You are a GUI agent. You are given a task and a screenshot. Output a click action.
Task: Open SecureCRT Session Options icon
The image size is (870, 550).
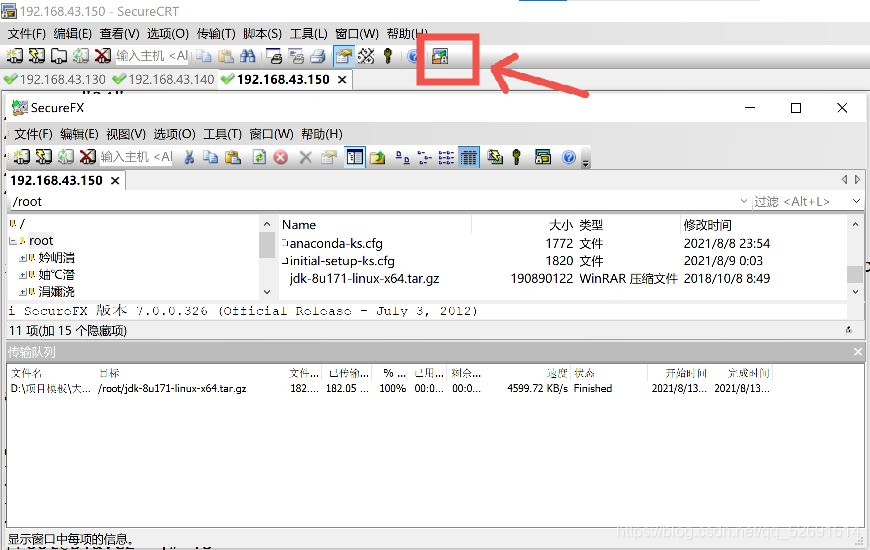pyautogui.click(x=343, y=55)
